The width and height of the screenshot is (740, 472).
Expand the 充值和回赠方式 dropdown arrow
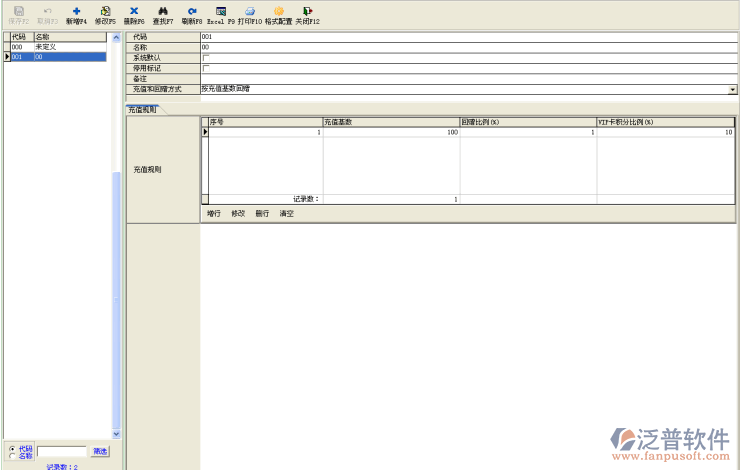click(x=732, y=89)
